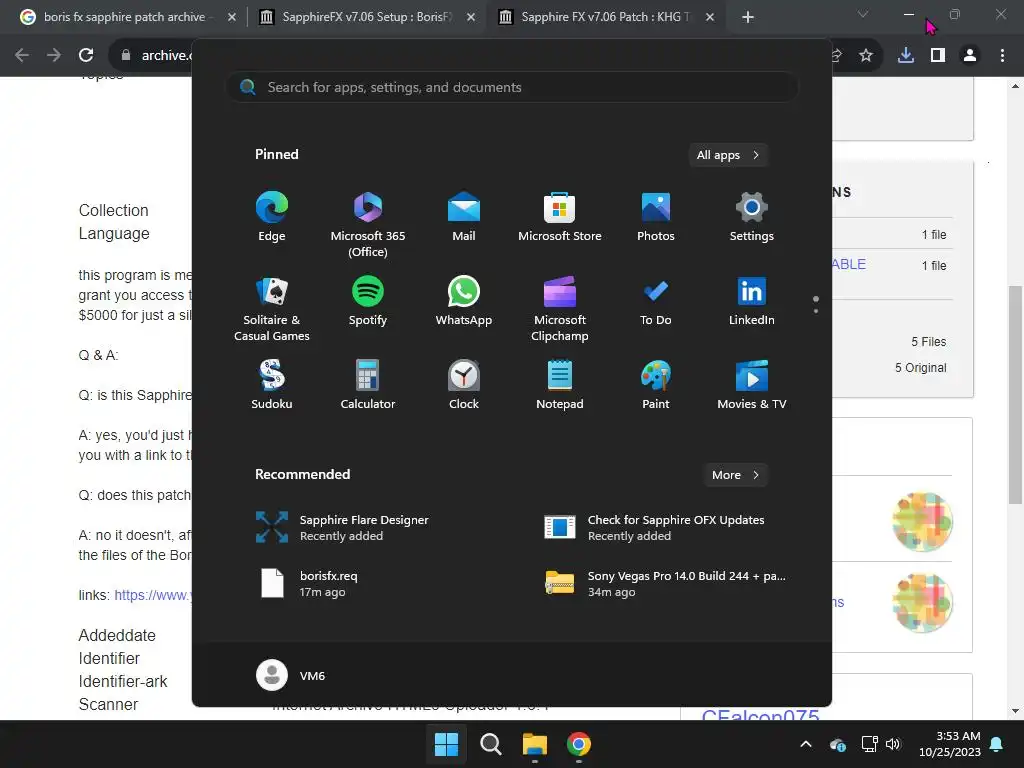Reload the page in Chrome

click(86, 56)
